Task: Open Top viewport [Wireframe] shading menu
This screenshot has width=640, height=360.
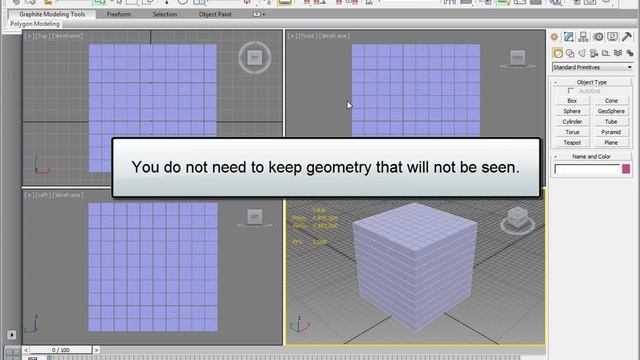Action: pyautogui.click(x=67, y=36)
